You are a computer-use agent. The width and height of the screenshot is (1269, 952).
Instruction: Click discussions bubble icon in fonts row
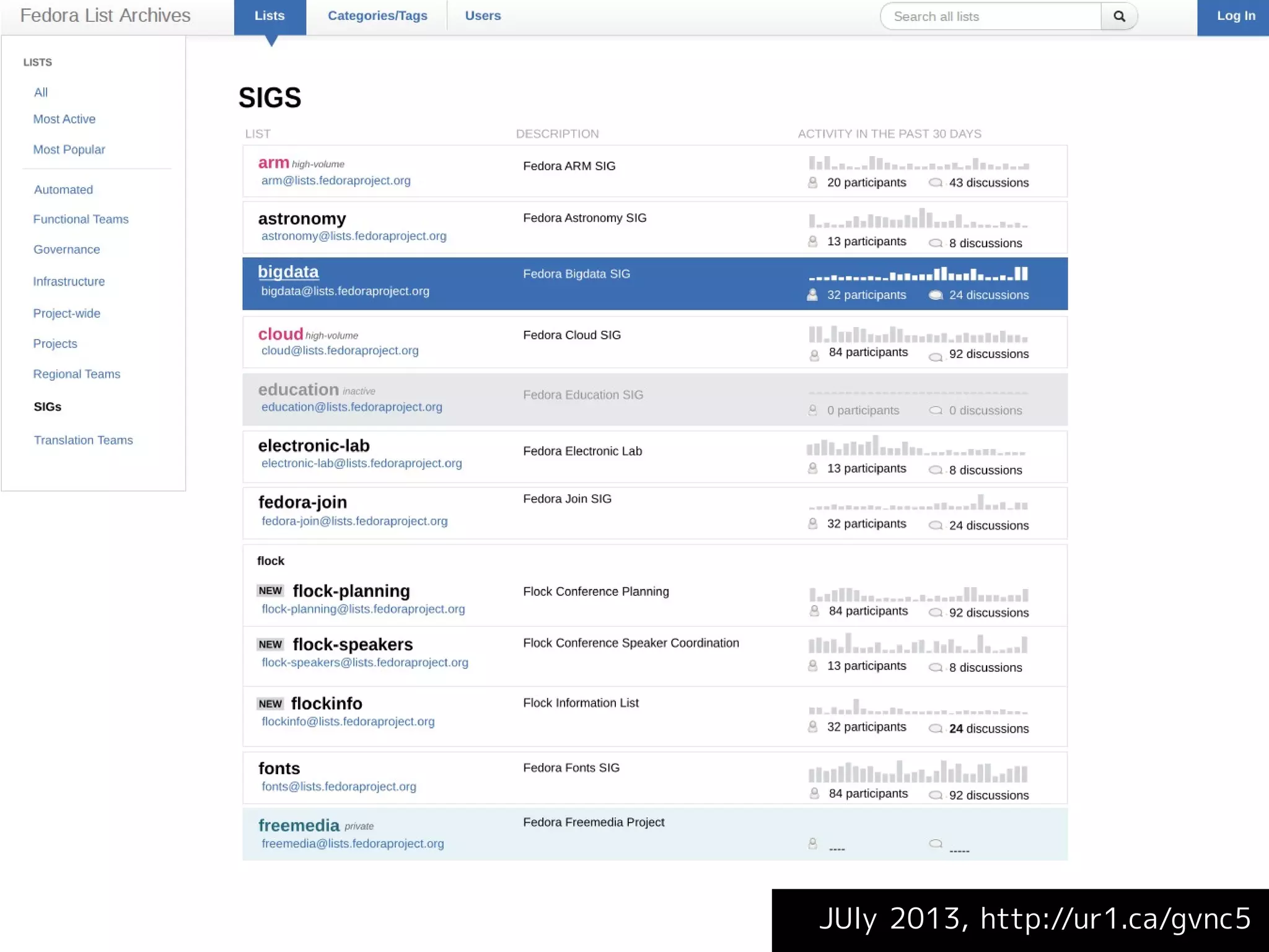(936, 795)
